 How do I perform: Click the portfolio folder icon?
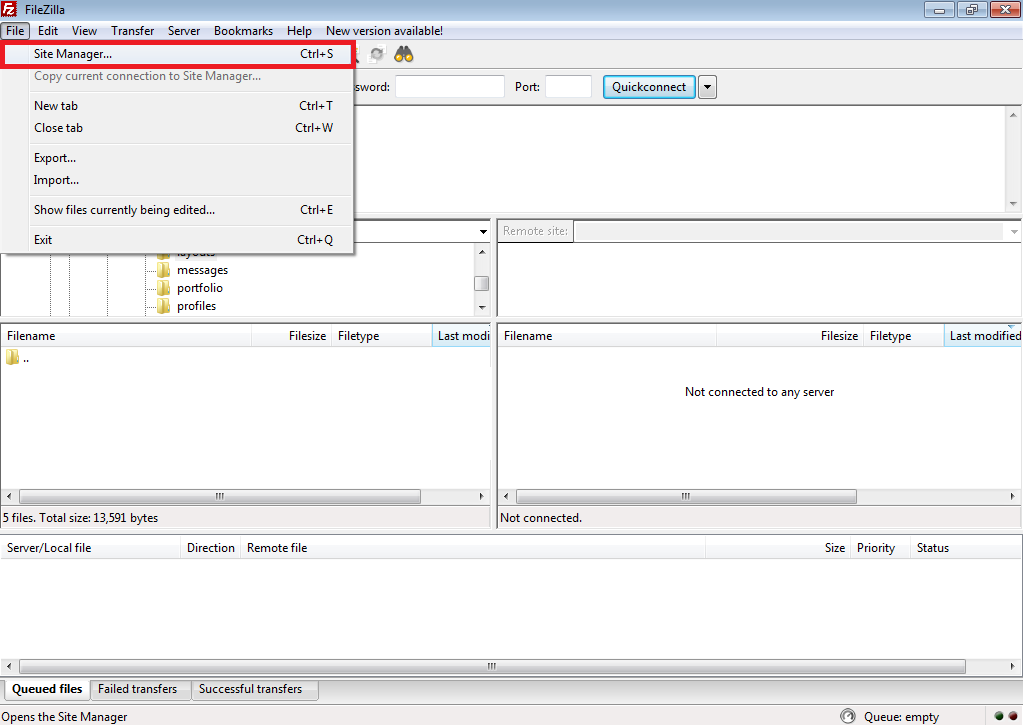(163, 288)
